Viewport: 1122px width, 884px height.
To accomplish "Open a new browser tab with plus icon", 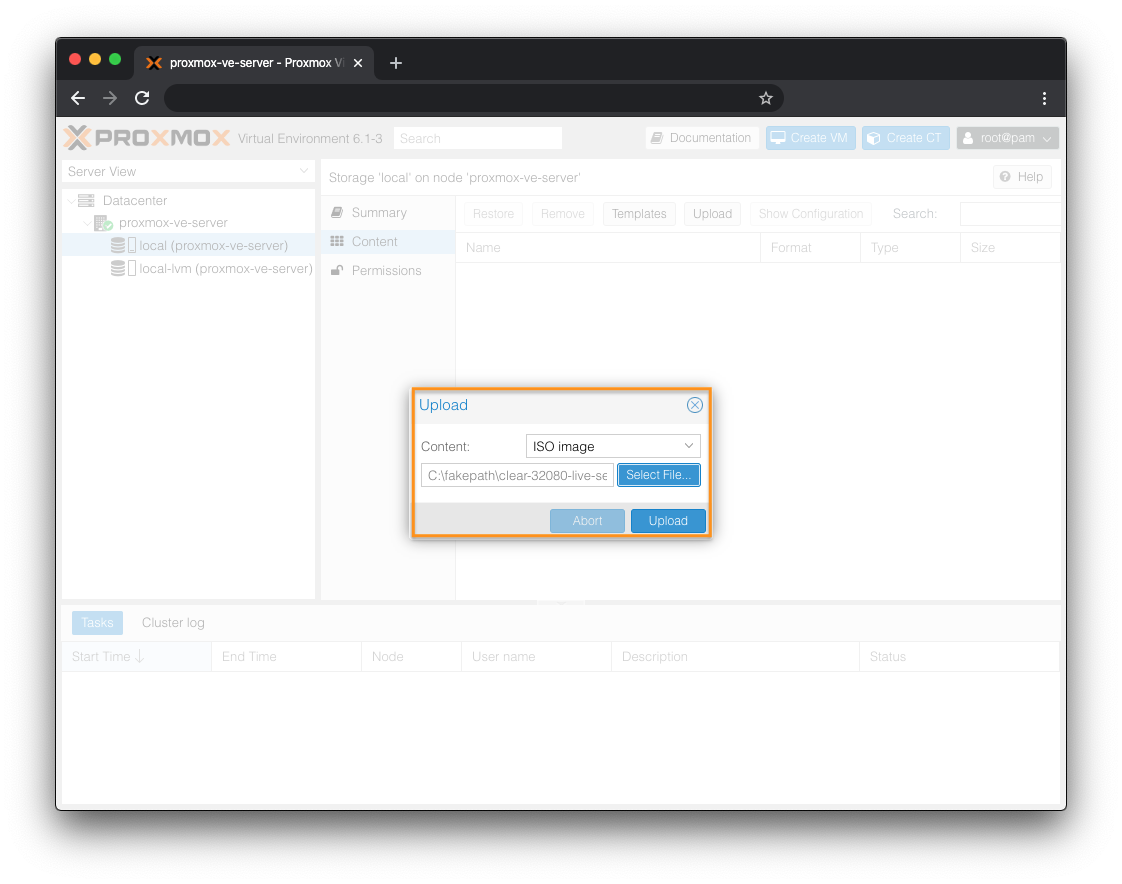I will [396, 63].
